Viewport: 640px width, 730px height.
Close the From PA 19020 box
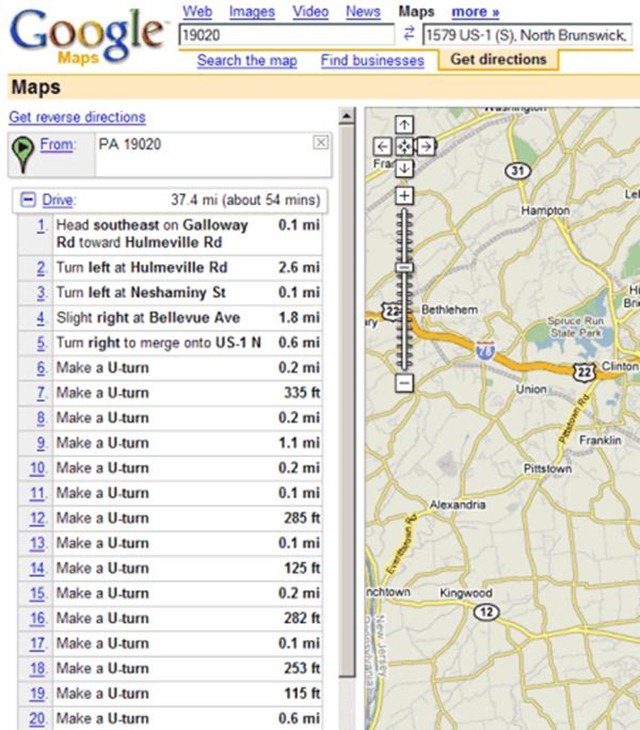coord(320,143)
